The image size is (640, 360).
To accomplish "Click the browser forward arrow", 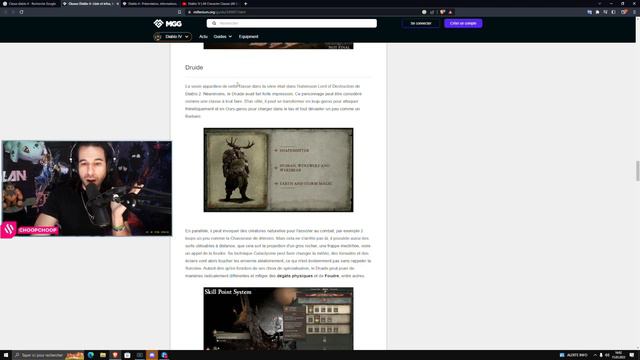I will click(13, 12).
